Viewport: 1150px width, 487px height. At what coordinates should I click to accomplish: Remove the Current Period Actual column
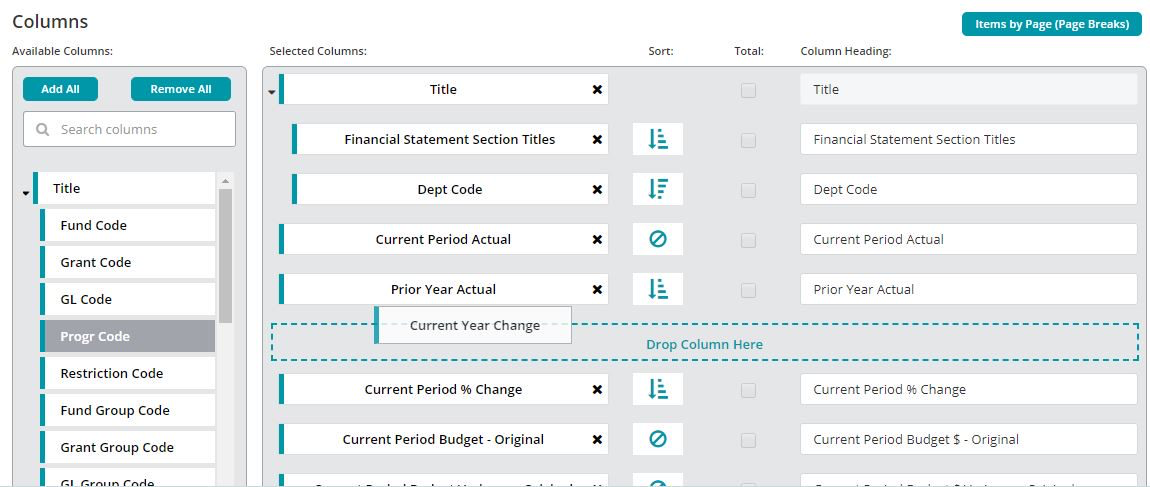(597, 239)
